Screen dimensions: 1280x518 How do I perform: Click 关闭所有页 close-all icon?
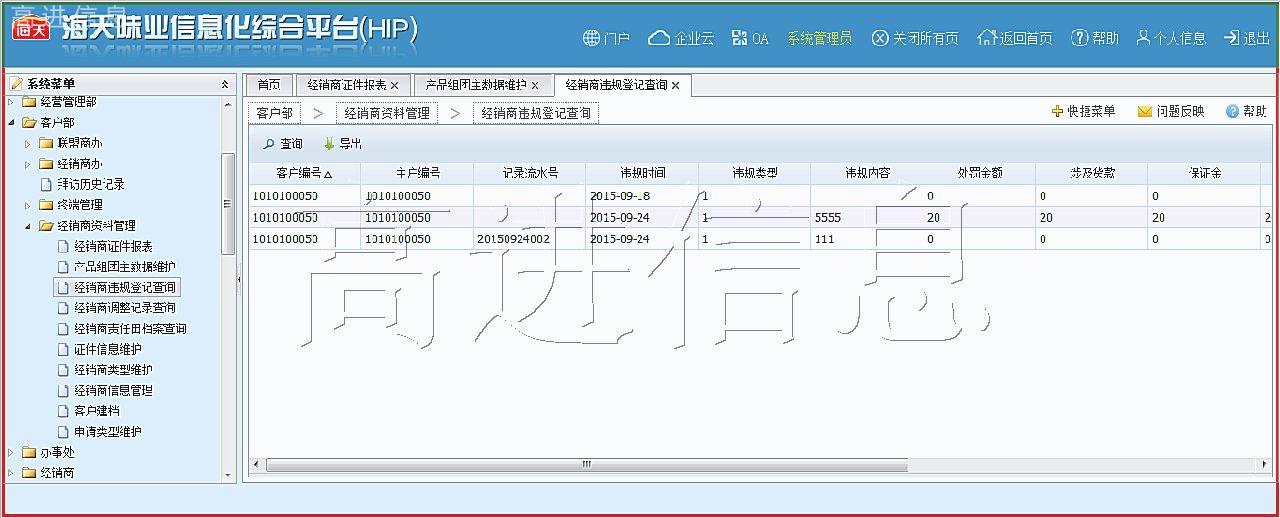pyautogui.click(x=880, y=39)
